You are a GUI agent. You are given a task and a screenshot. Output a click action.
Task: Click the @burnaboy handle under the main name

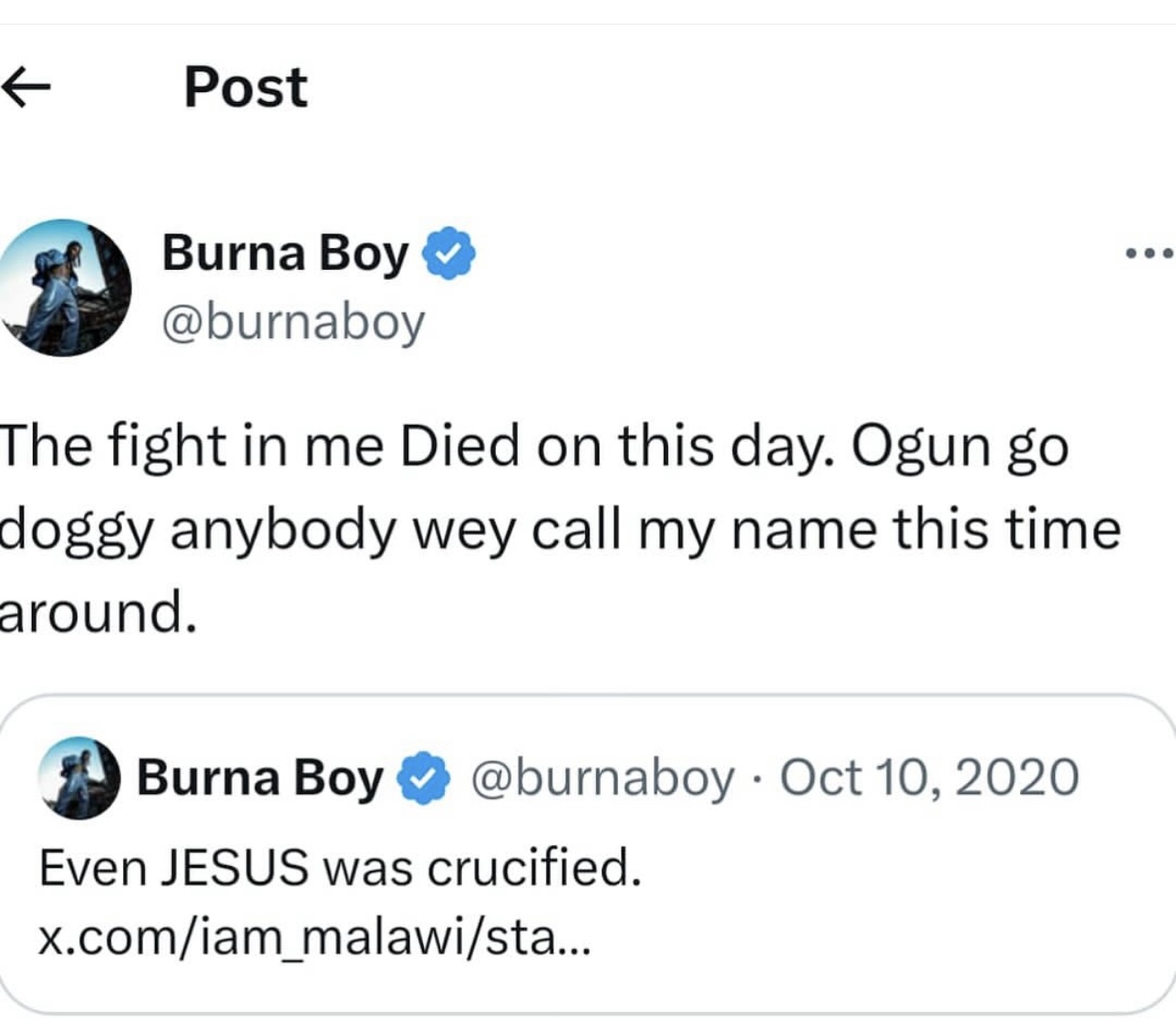293,322
